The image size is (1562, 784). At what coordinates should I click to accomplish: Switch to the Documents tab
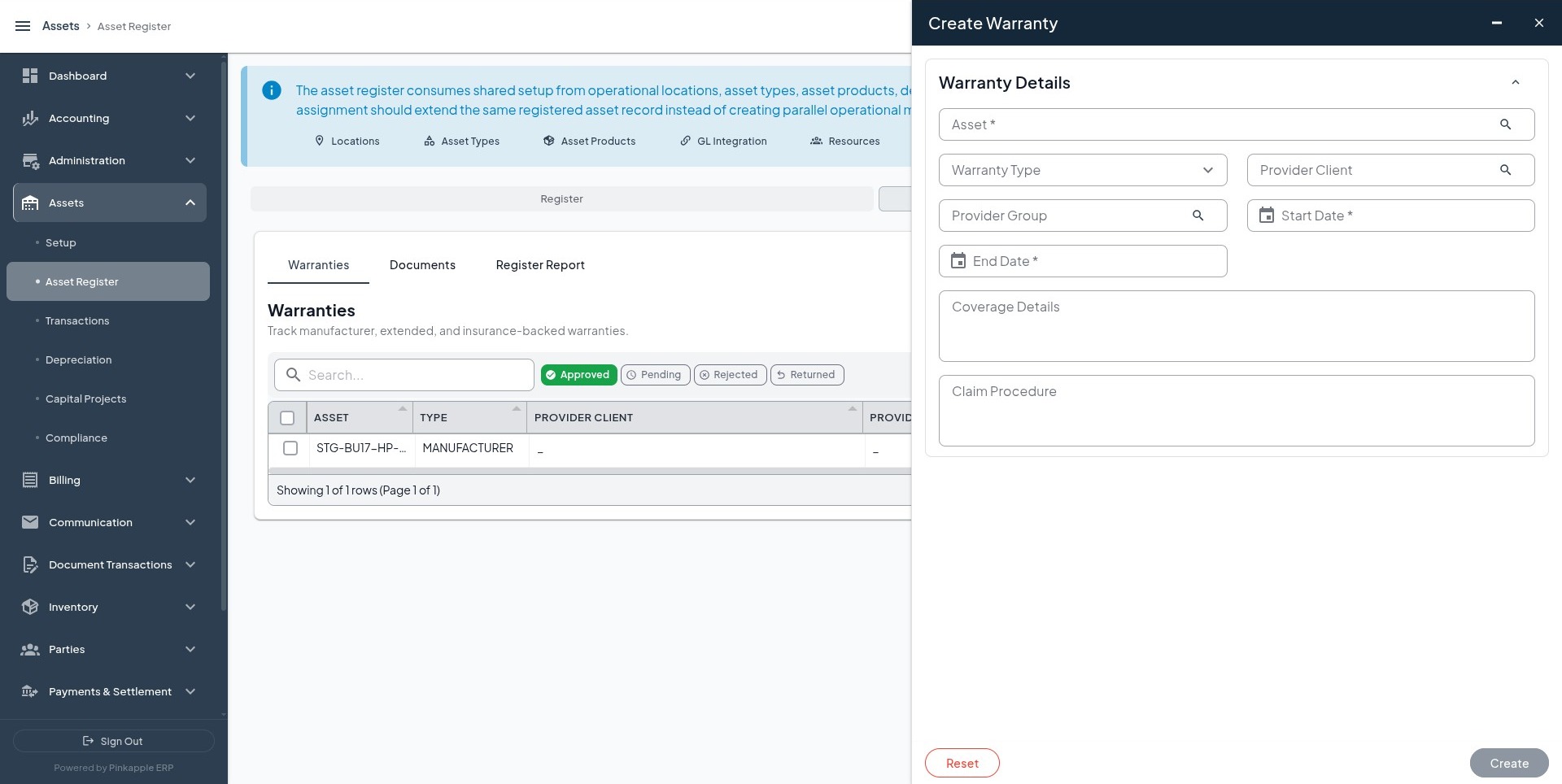422,265
